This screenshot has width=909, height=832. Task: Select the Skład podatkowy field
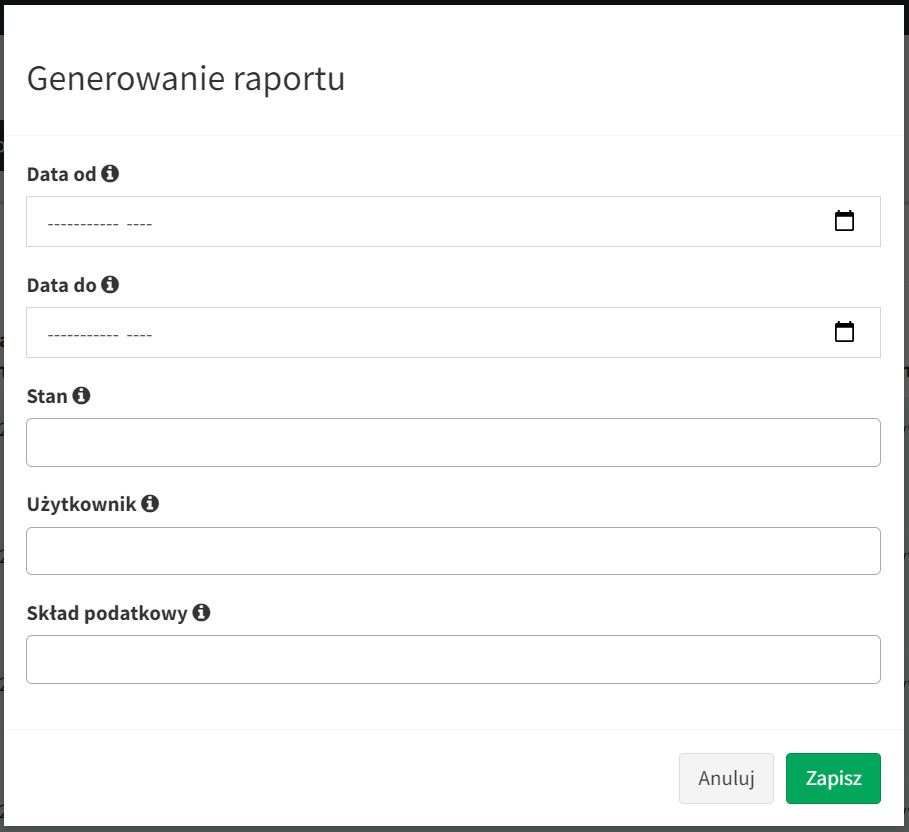[453, 660]
